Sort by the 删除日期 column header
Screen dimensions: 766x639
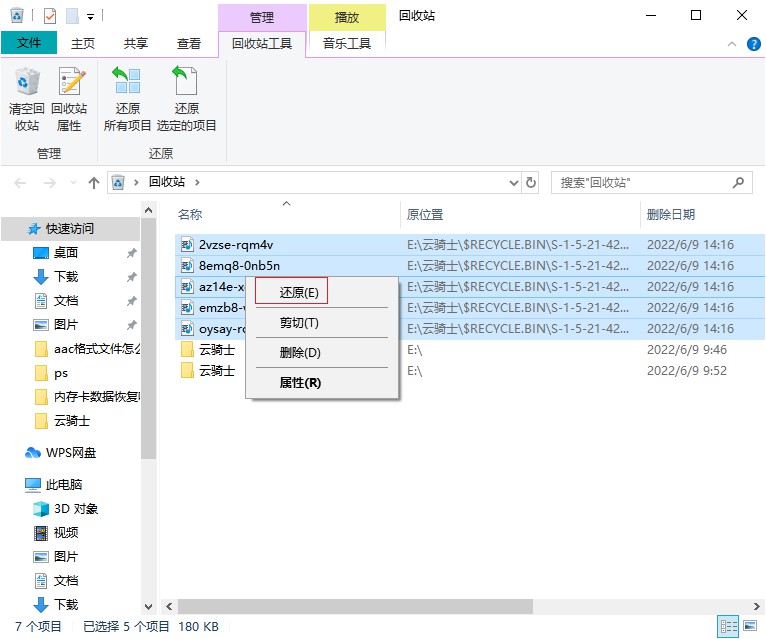(x=670, y=214)
